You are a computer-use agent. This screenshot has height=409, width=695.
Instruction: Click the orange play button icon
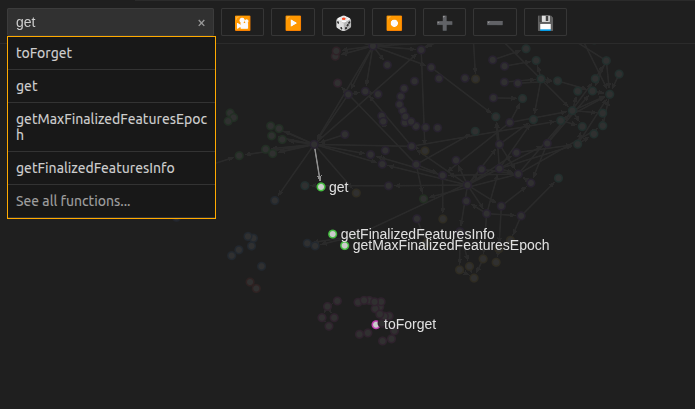click(x=293, y=23)
